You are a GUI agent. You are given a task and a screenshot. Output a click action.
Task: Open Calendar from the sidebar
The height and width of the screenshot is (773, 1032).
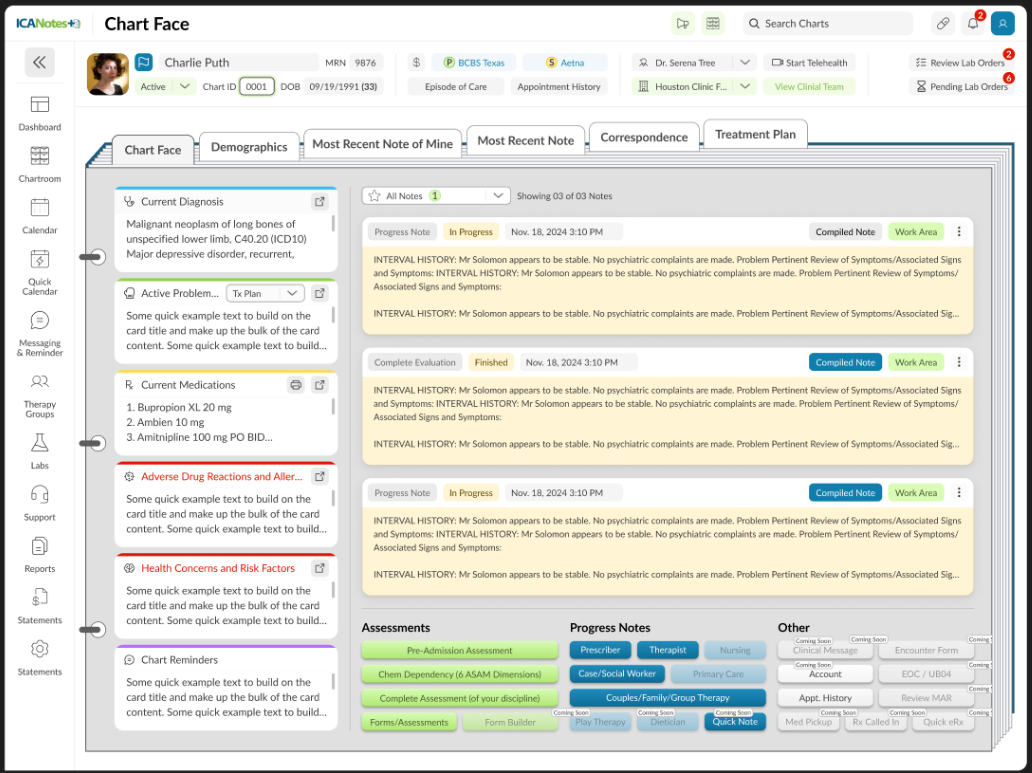click(x=39, y=216)
